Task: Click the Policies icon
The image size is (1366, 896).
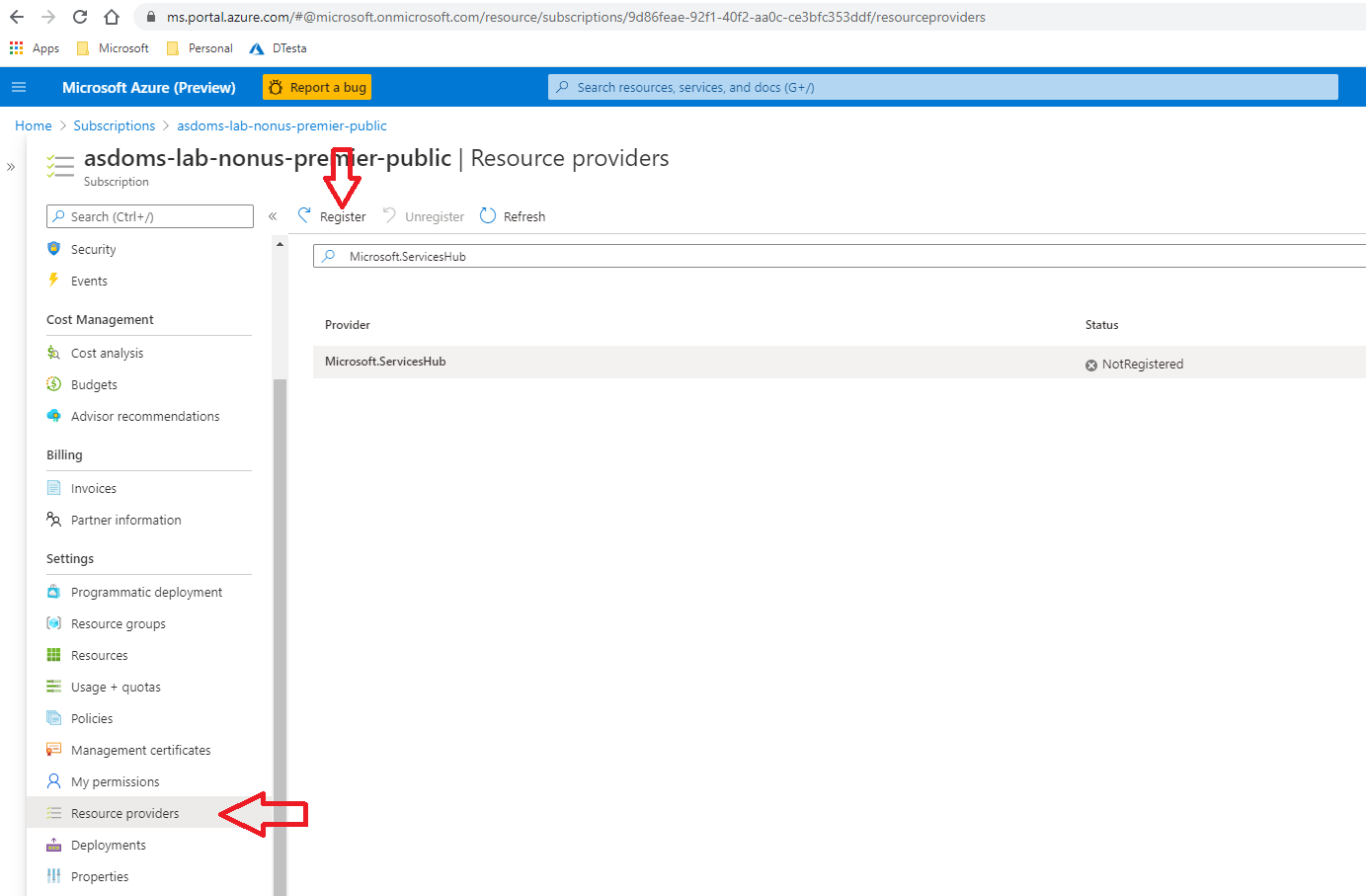Action: click(x=54, y=718)
